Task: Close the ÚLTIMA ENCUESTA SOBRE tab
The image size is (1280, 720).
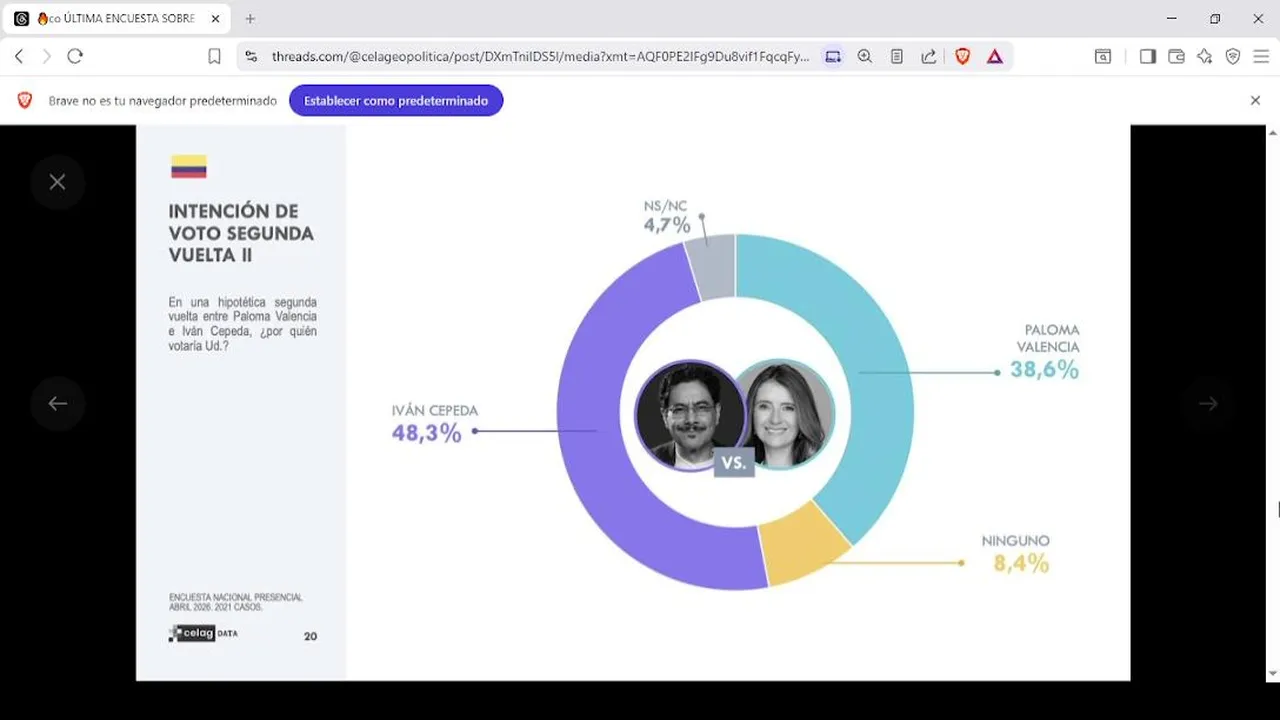Action: 215,19
